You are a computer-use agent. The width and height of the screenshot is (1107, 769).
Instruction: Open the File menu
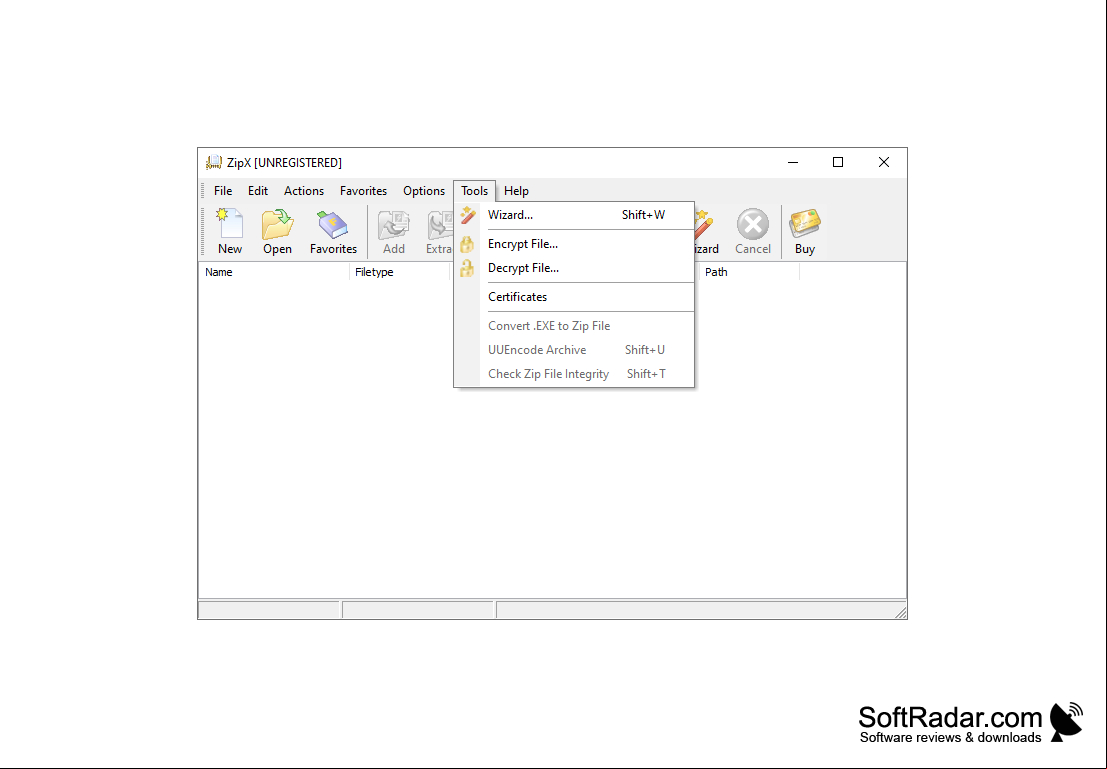(223, 191)
